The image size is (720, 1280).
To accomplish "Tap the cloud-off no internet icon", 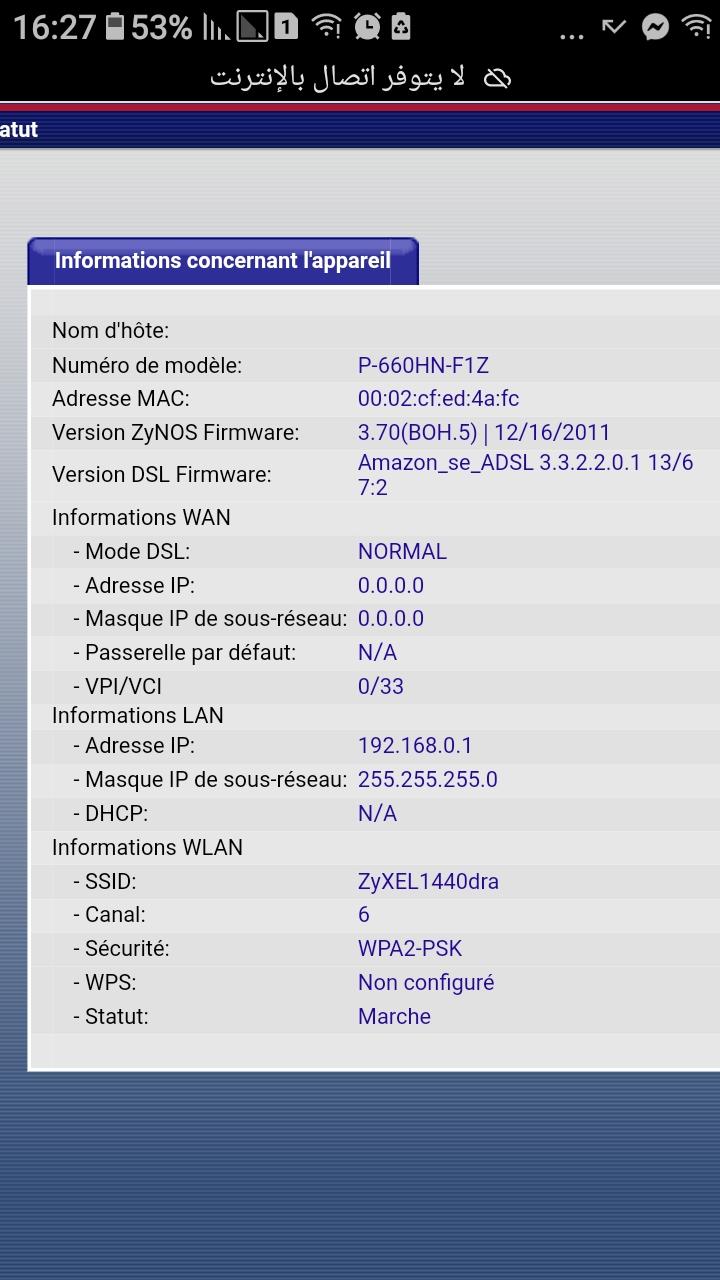I will point(497,78).
